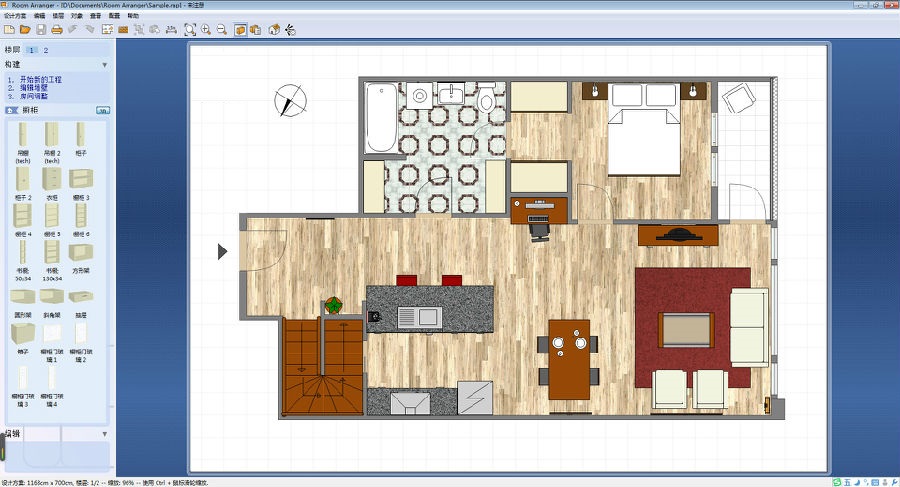Select the red rug in the living room

(693, 327)
